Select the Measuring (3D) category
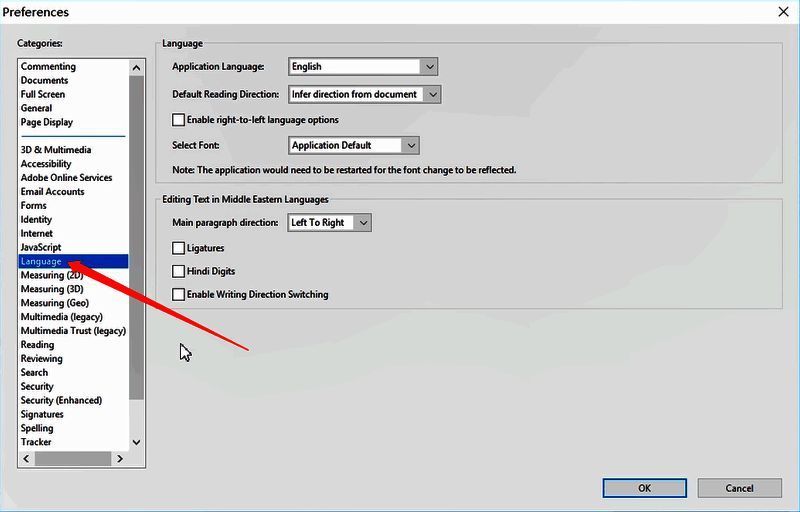800x512 pixels. 52,289
